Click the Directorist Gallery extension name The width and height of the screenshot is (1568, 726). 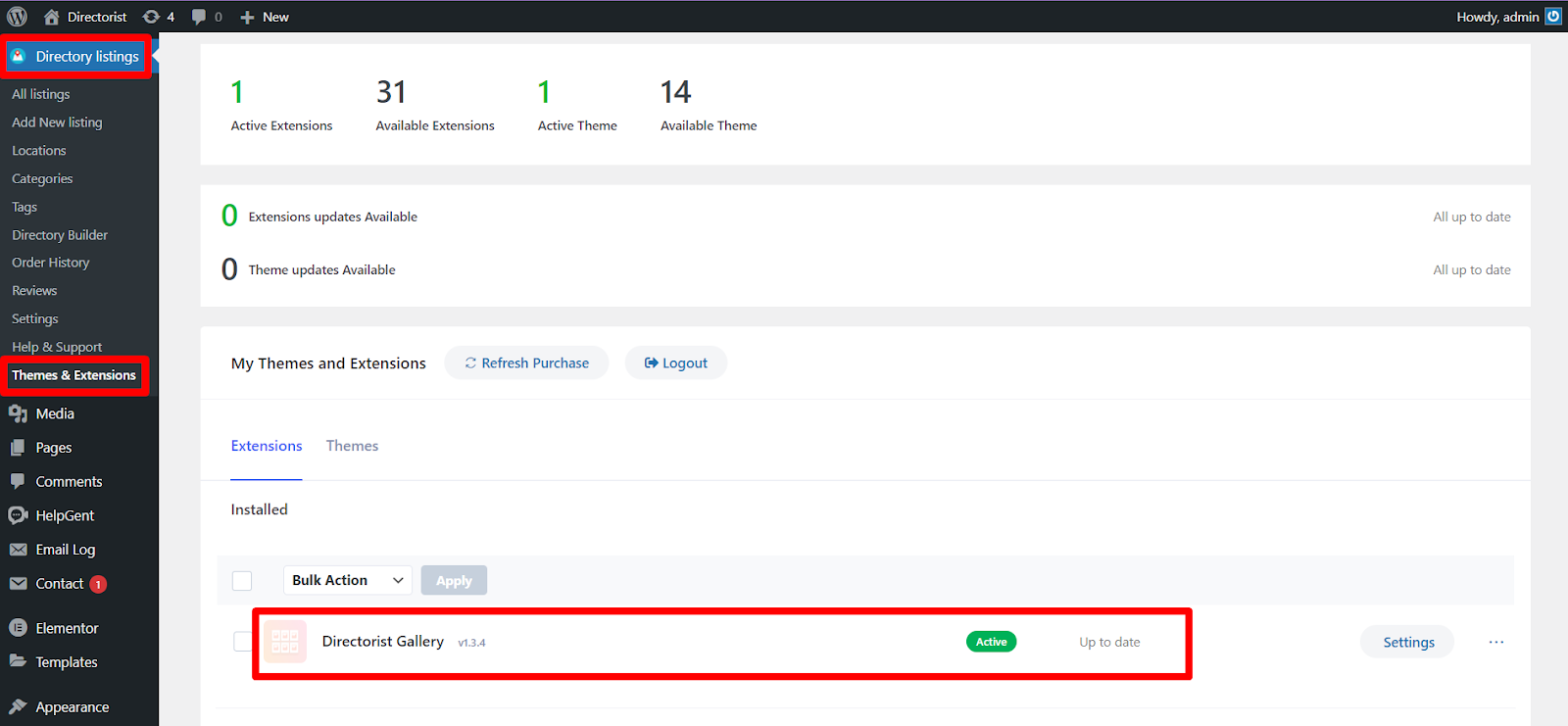click(x=383, y=642)
